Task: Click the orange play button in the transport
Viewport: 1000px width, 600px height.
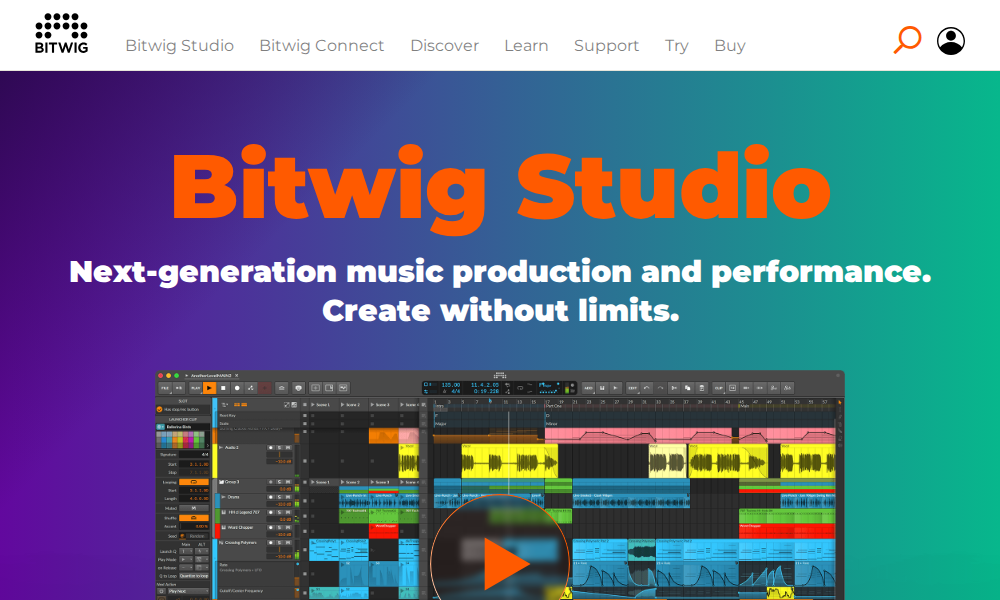Action: [209, 388]
